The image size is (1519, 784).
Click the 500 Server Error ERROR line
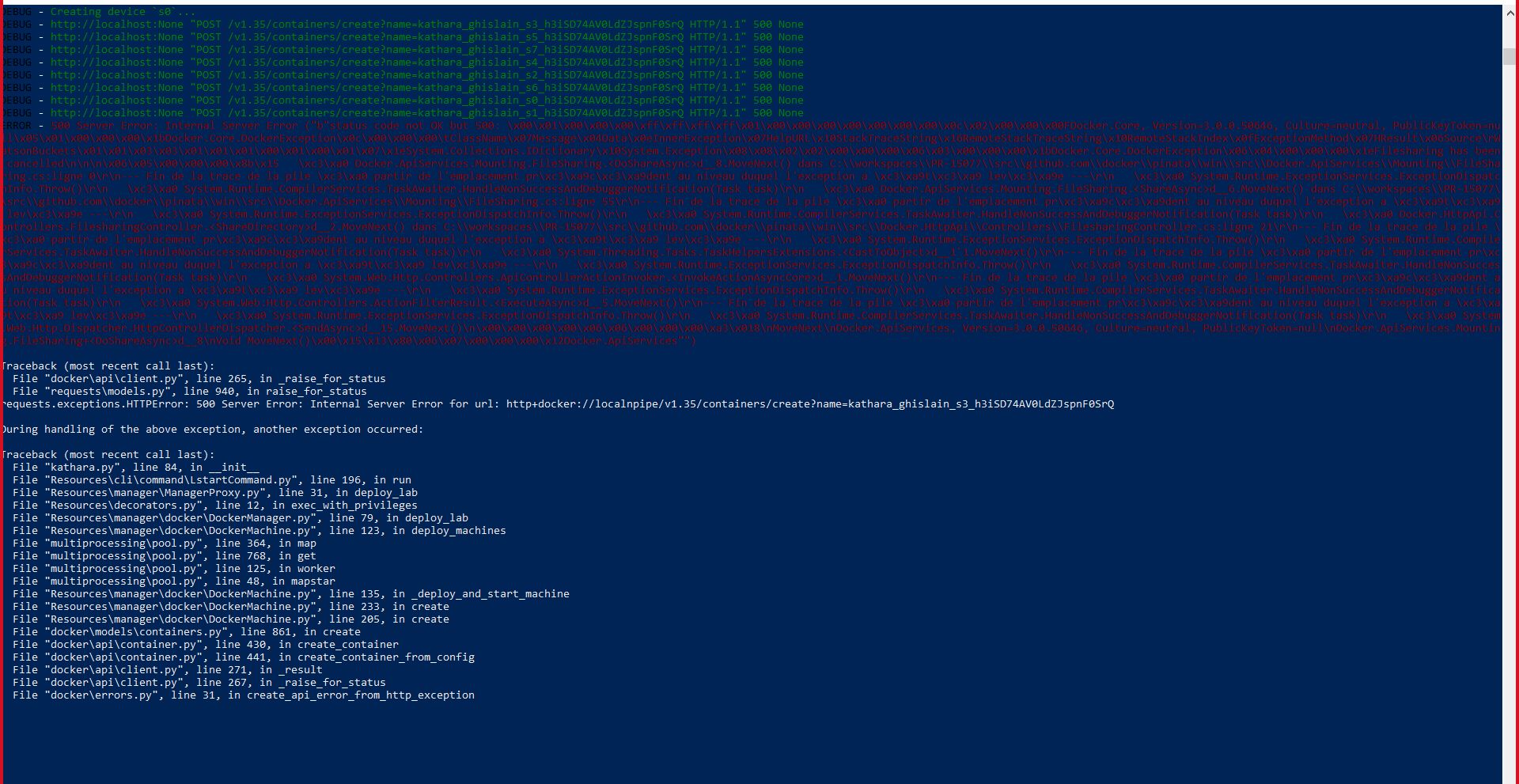(x=316, y=125)
